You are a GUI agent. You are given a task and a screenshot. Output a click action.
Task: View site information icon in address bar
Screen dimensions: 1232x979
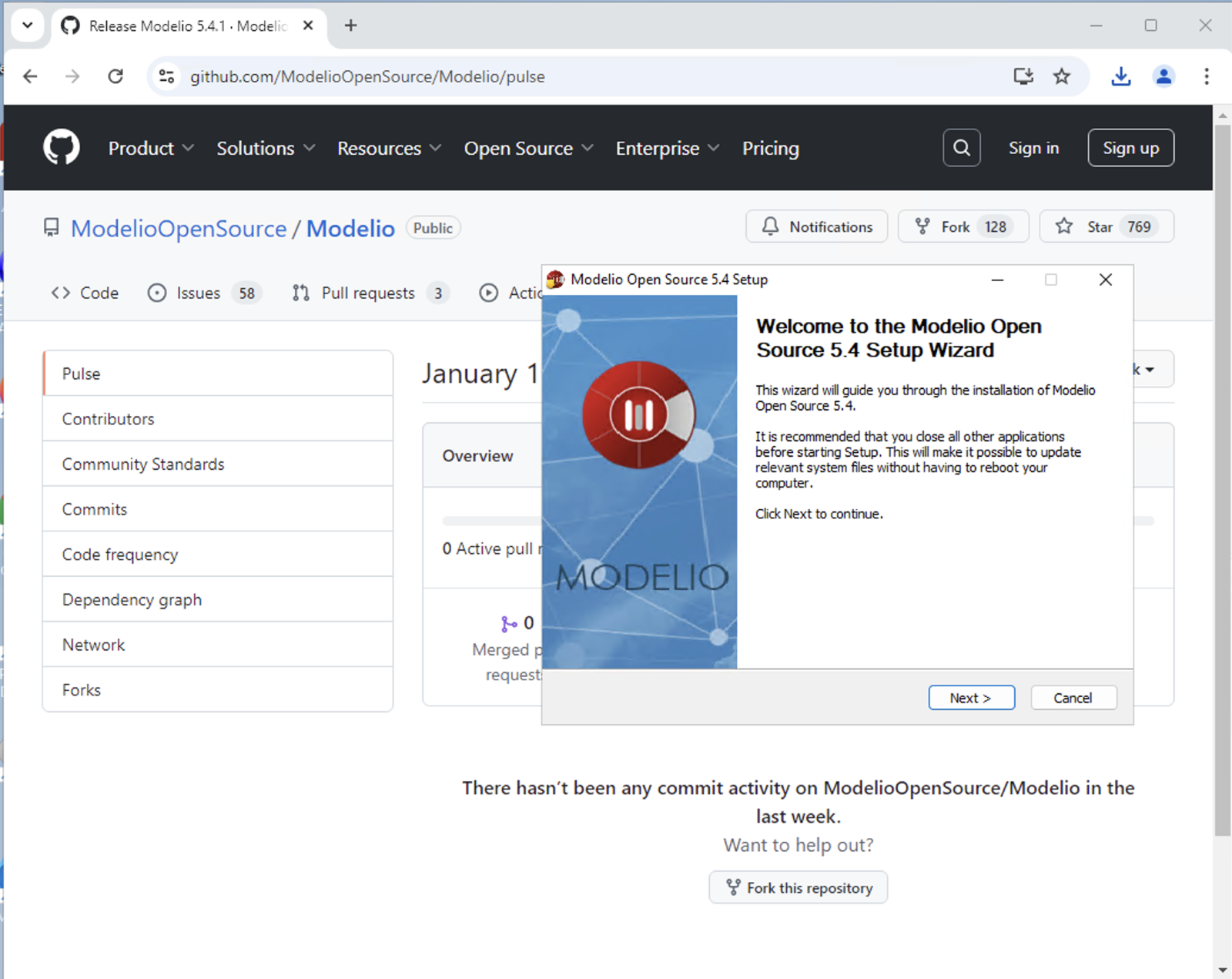[x=166, y=76]
